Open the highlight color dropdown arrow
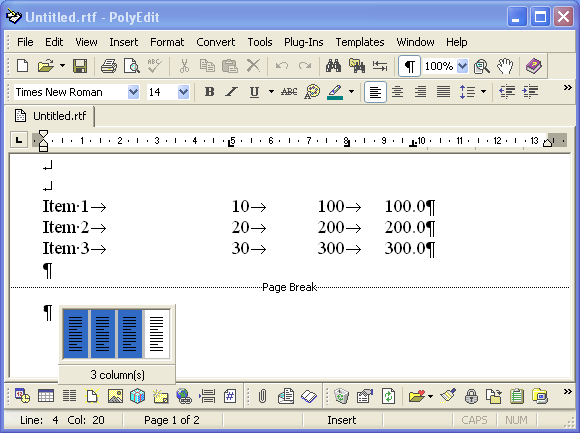Screen dimensions: 580x433 [351, 92]
